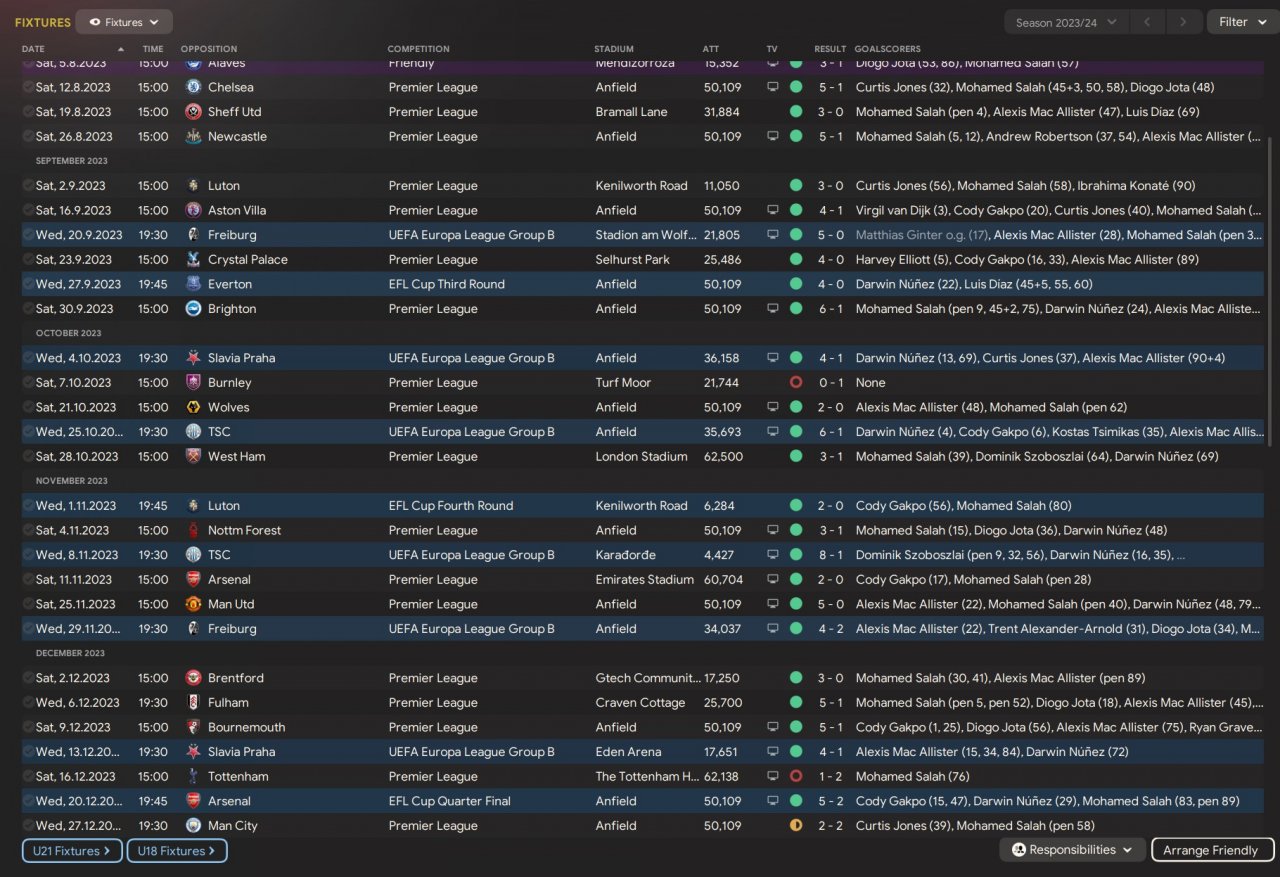This screenshot has height=877, width=1280.
Task: Click the Man Utd club badge
Action: (193, 604)
